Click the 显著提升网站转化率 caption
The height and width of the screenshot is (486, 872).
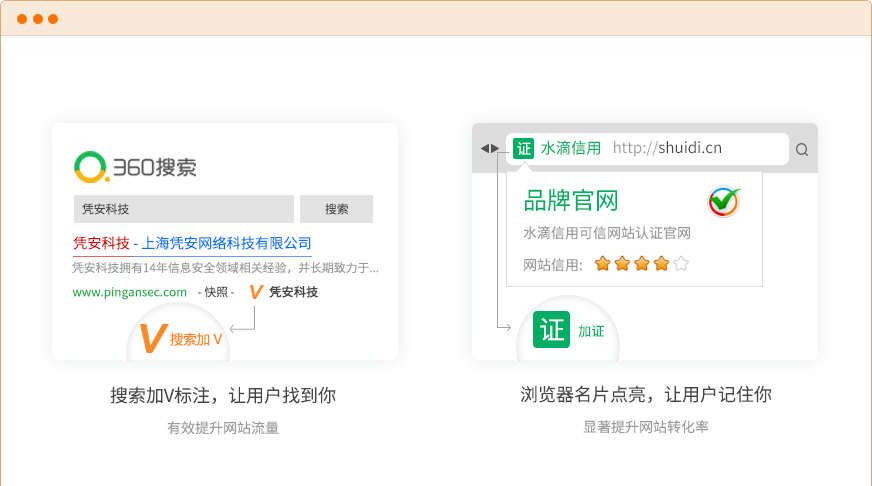click(646, 427)
